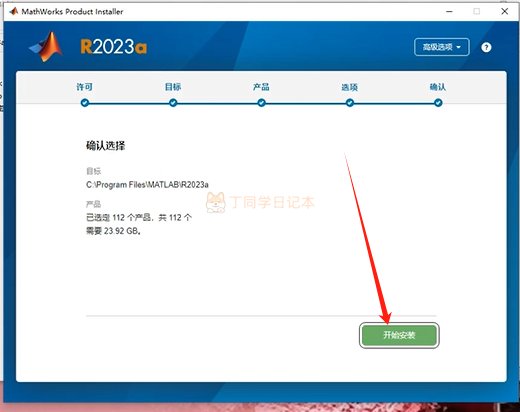Close the MathWorks Product Installer window
The width and height of the screenshot is (520, 412).
[x=505, y=11]
